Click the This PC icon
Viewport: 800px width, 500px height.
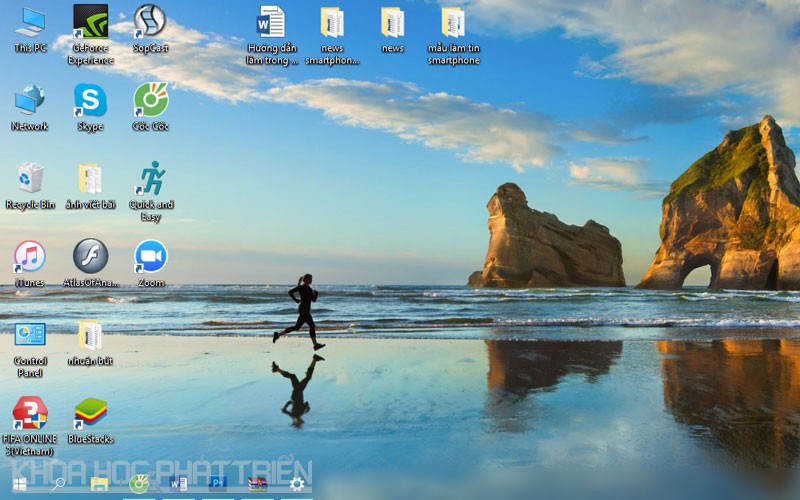[x=30, y=22]
